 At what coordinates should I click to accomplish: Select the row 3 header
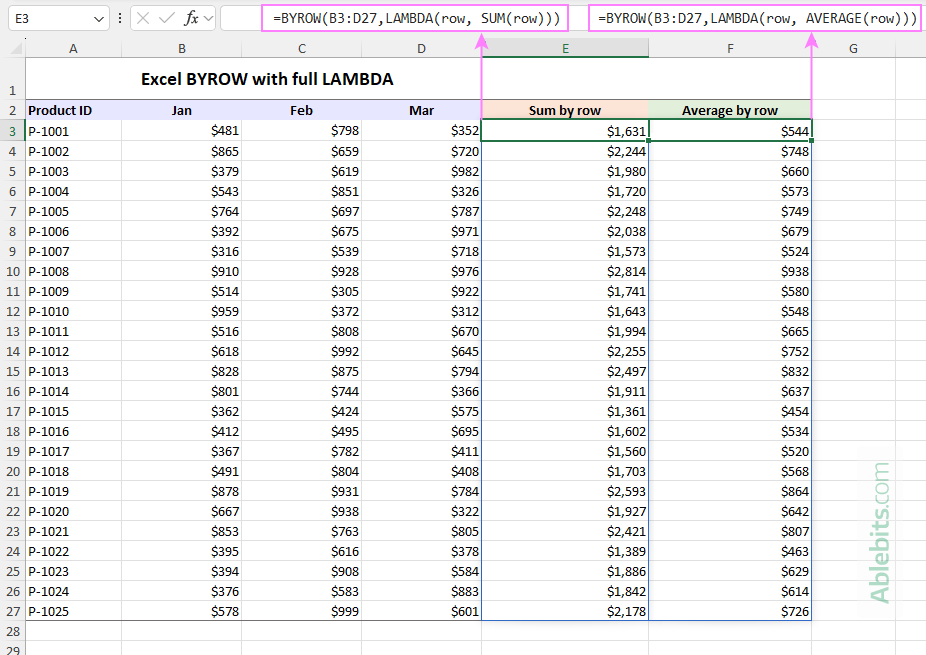click(x=12, y=130)
